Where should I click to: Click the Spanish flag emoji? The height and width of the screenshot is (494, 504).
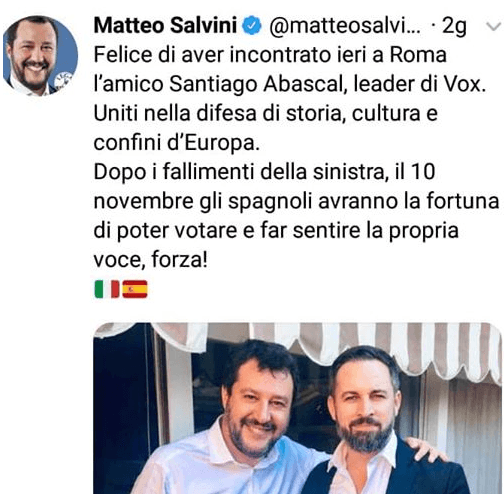click(135, 289)
